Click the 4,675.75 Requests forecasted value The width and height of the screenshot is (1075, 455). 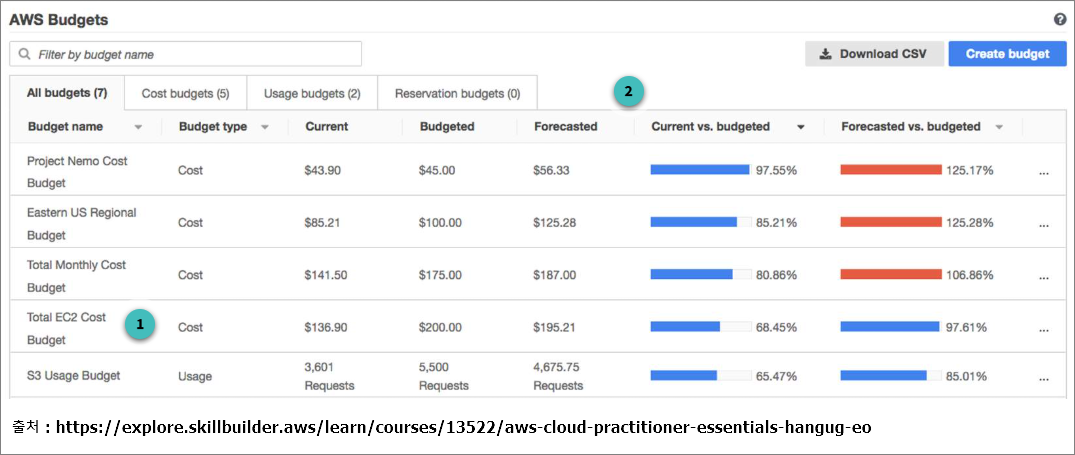click(x=558, y=376)
